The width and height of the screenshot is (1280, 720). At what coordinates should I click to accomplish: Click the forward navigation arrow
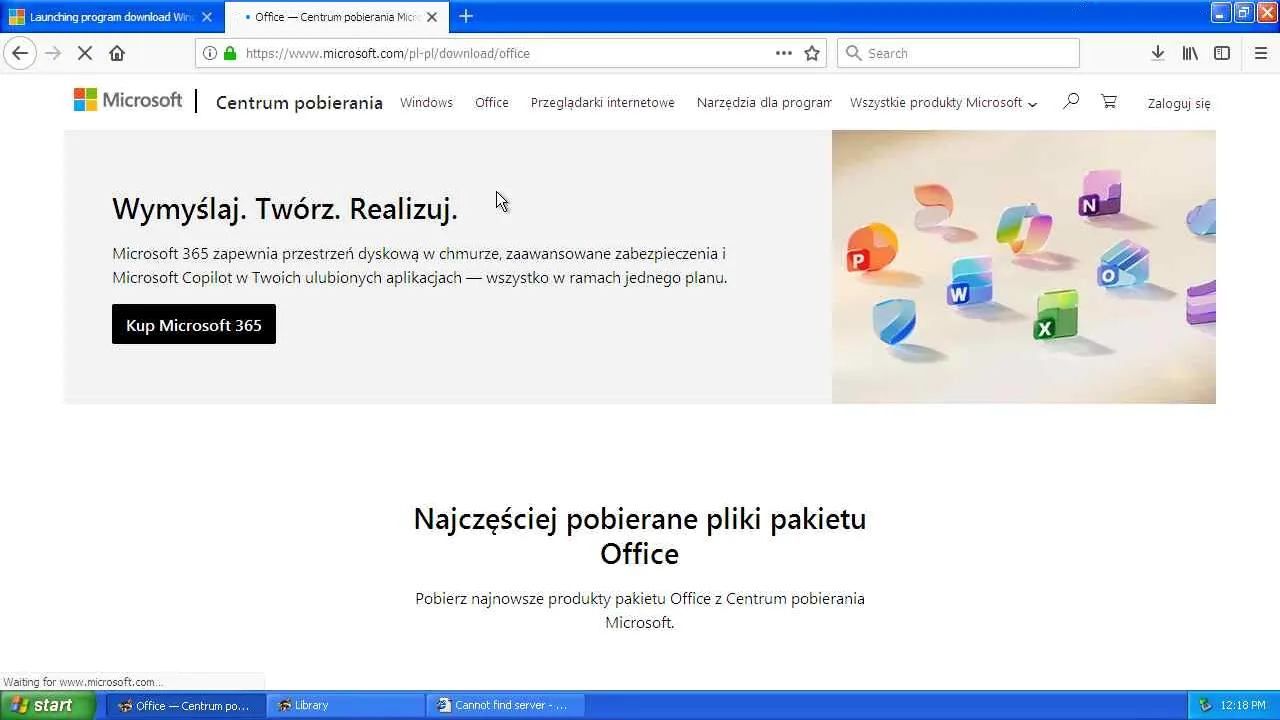(53, 53)
